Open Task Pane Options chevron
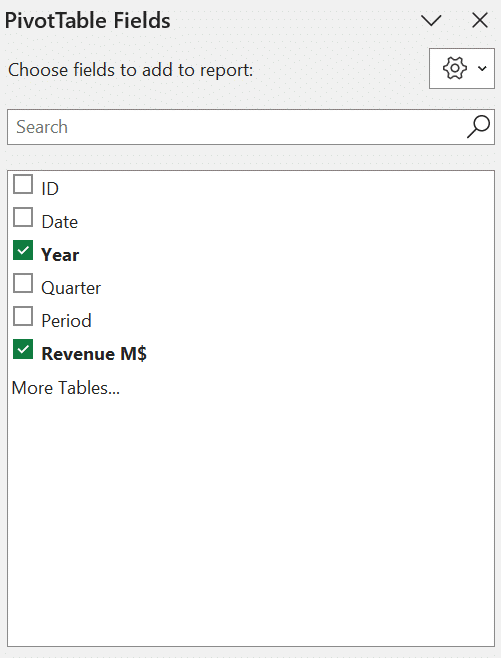Screen dimensions: 501x658 (x=431, y=20)
